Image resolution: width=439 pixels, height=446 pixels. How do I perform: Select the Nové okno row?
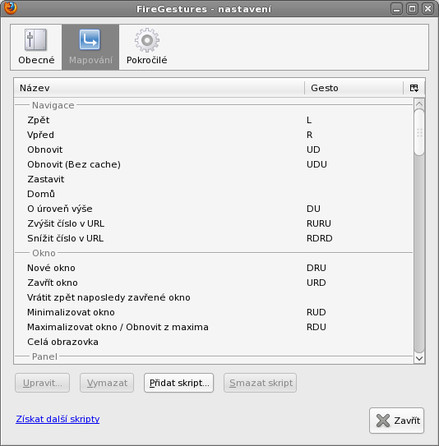pos(213,268)
